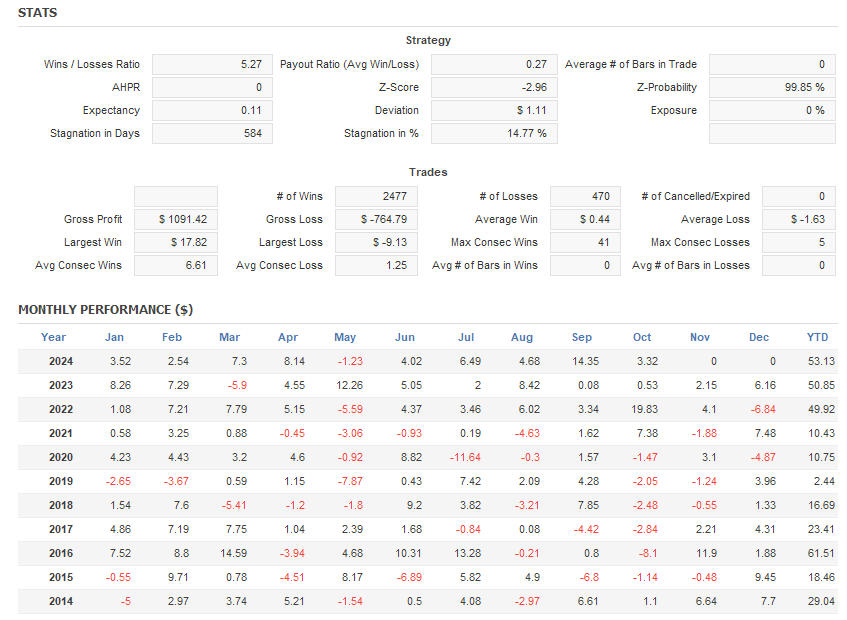The width and height of the screenshot is (847, 620).
Task: Click the Exposure field 0 %
Action: [772, 110]
